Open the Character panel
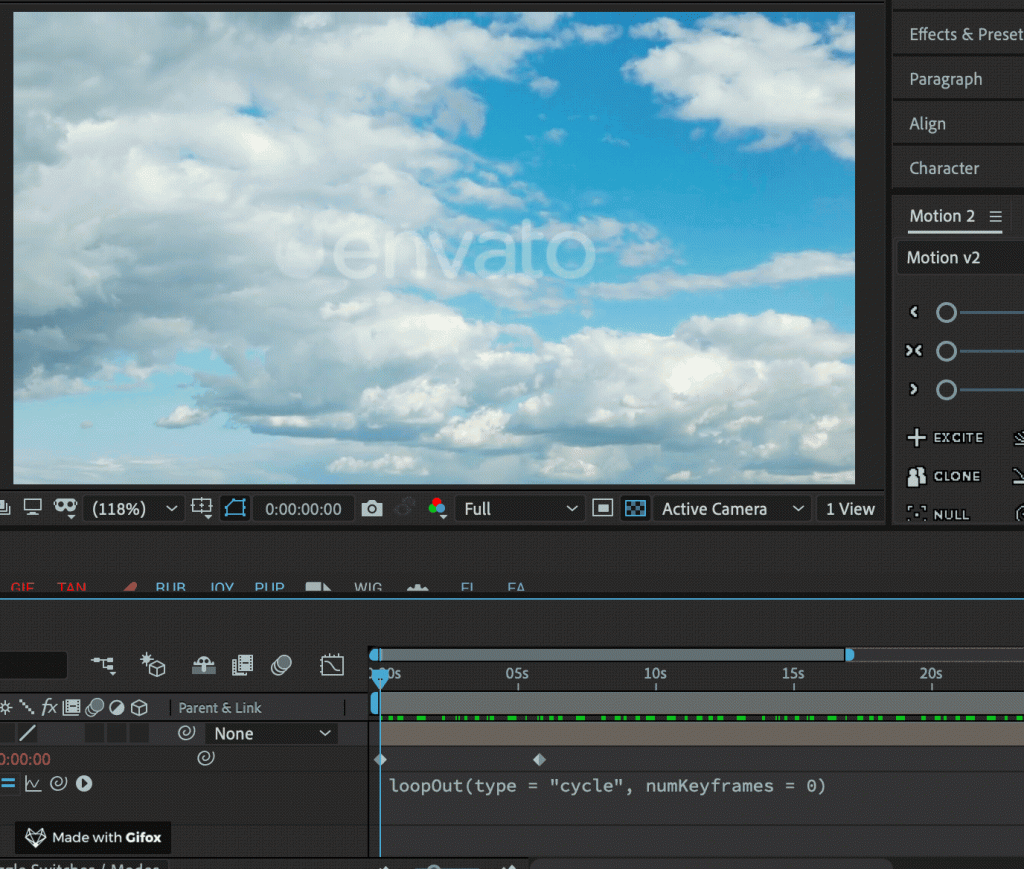The height and width of the screenshot is (869, 1024). 944,168
